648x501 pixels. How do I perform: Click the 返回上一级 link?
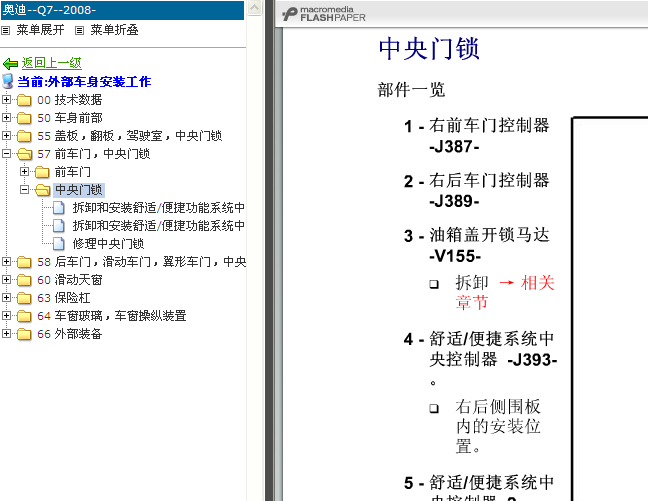click(52, 63)
